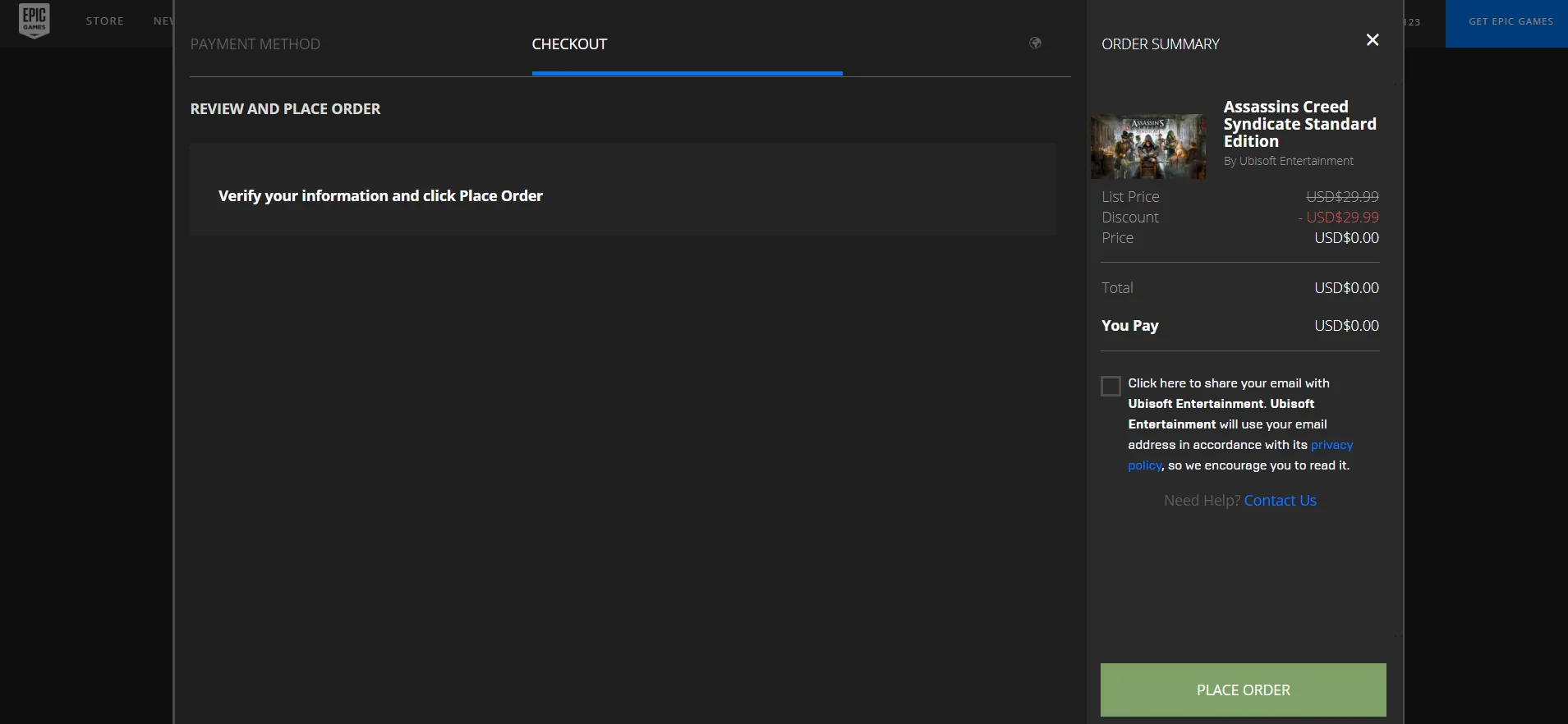The image size is (1568, 724).
Task: Click the Assassins Creed Syndicate Standard Edition title
Action: pyautogui.click(x=1299, y=124)
